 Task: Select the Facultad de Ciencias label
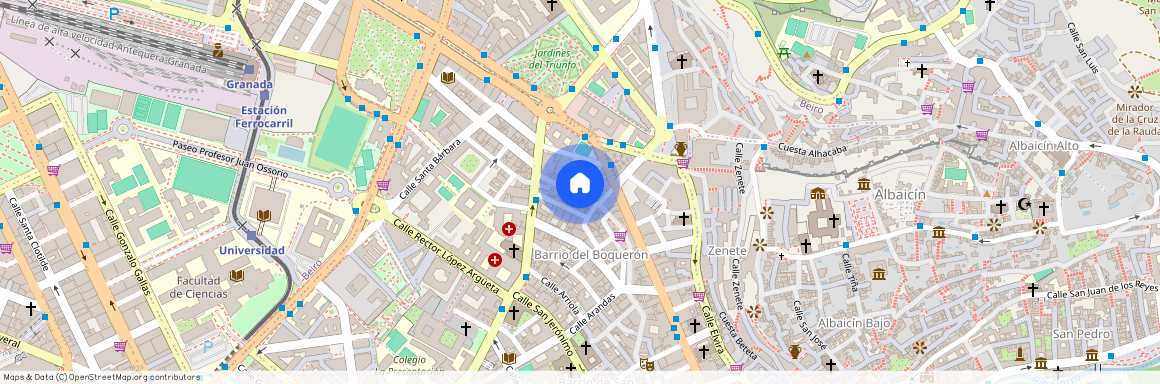point(198,287)
